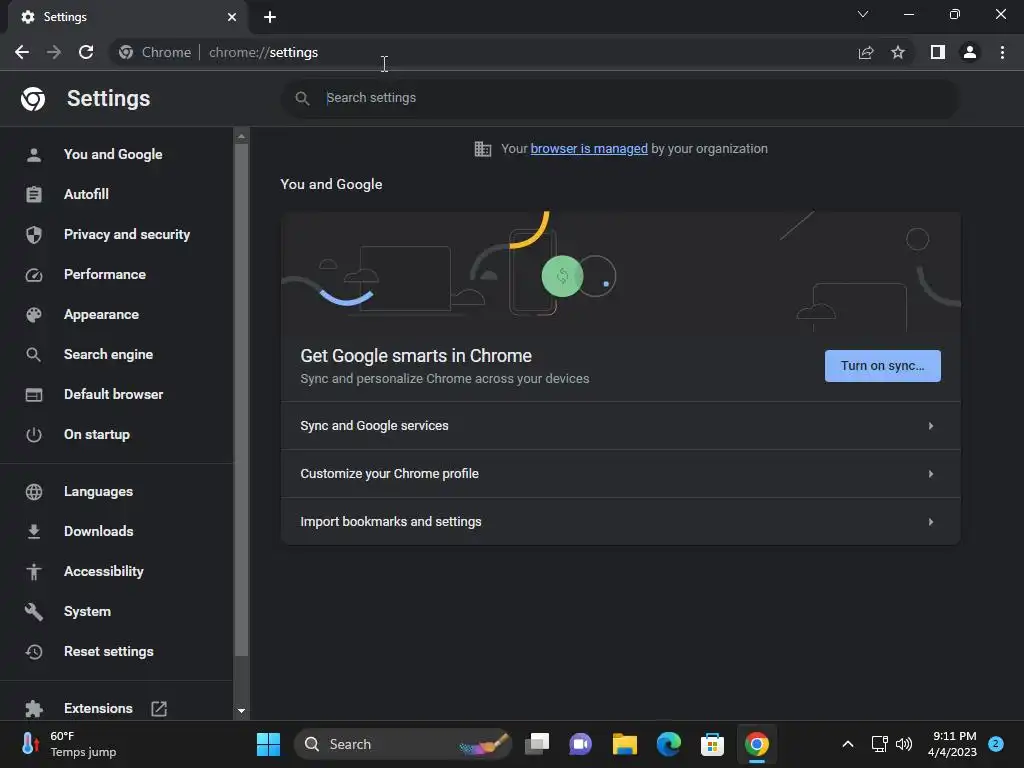The height and width of the screenshot is (768, 1024).
Task: Focus the Search settings field
Action: click(x=620, y=98)
